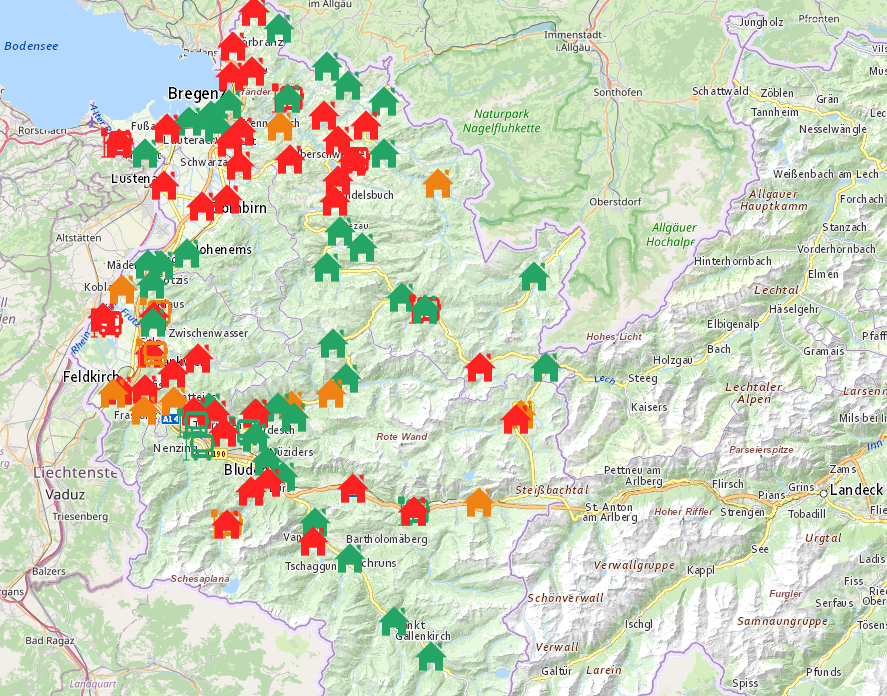The width and height of the screenshot is (887, 696).
Task: Click the red house marker at Tschagguns
Action: click(x=313, y=541)
